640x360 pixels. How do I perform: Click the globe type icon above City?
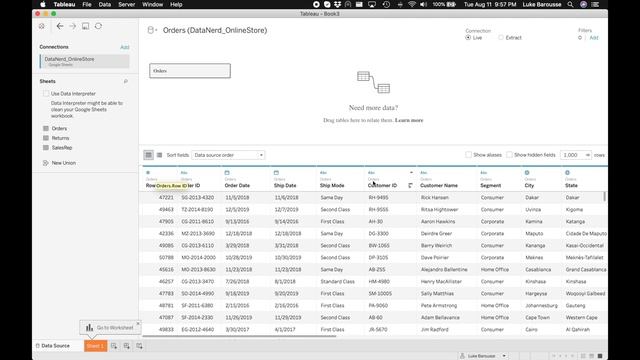527,173
